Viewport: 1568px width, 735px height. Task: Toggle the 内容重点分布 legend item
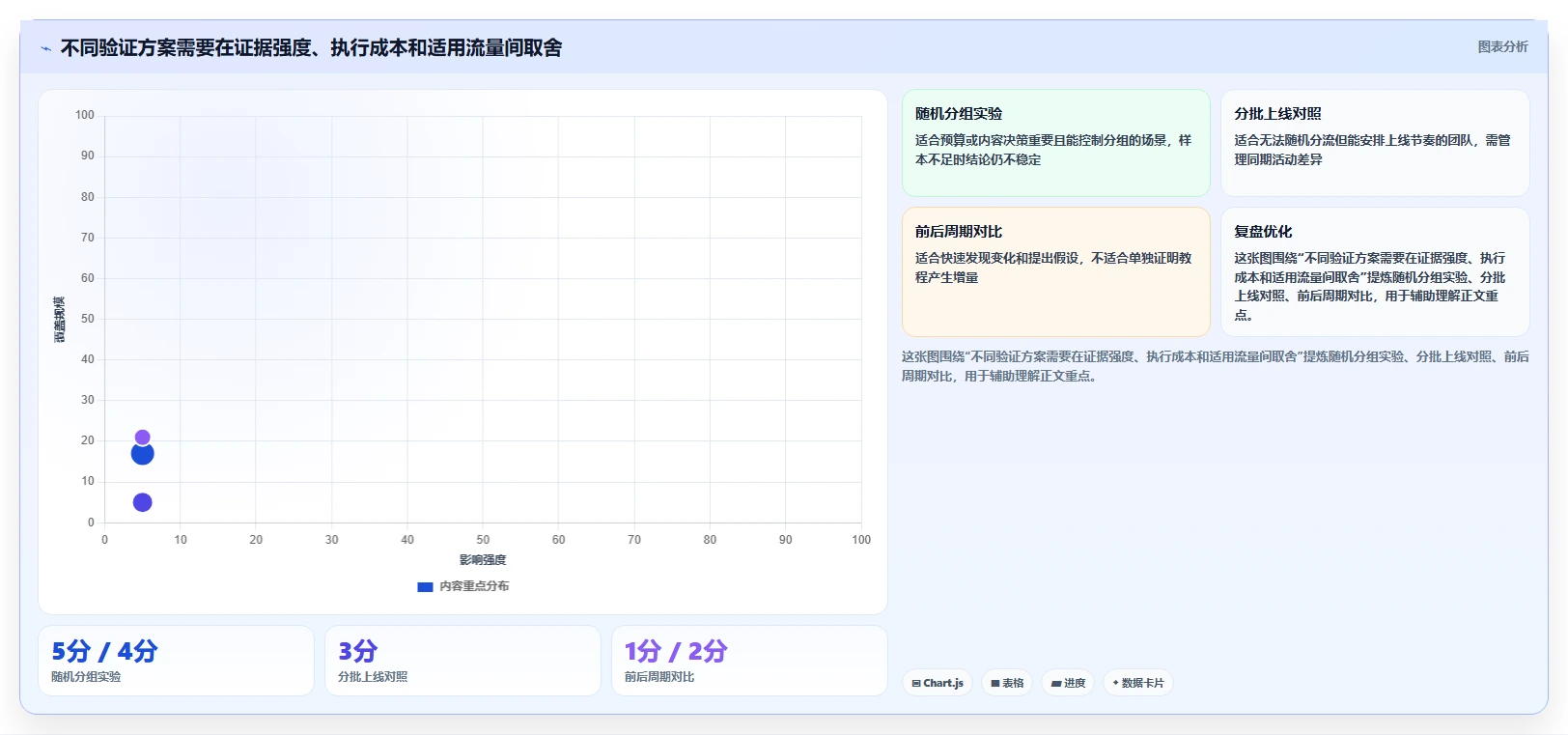tap(463, 586)
